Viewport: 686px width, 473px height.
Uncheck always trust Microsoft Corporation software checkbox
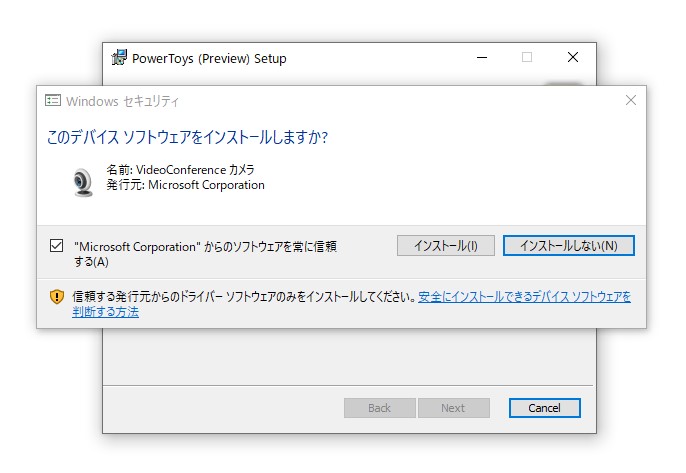click(56, 245)
